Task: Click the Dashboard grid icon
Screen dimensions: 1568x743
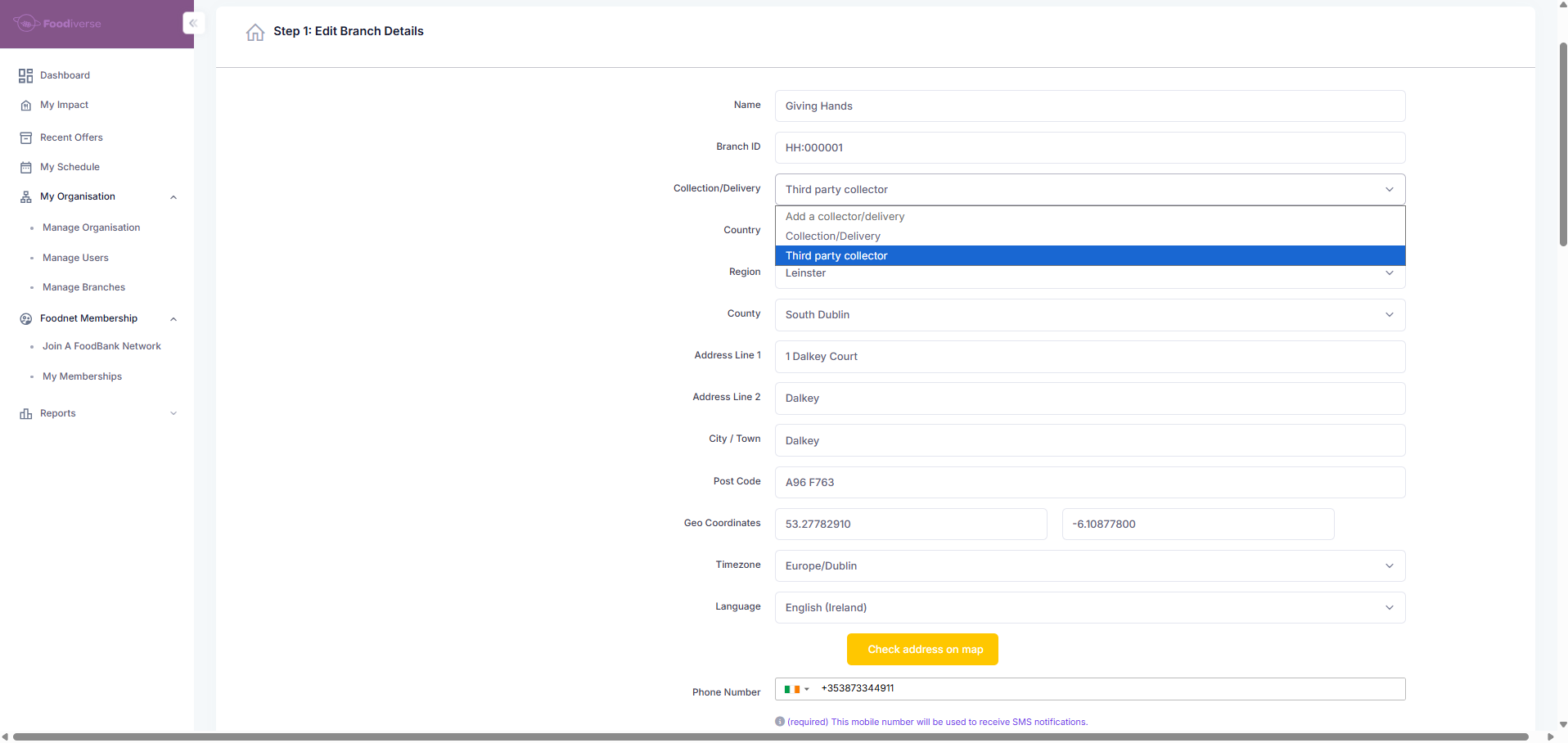Action: pyautogui.click(x=25, y=75)
